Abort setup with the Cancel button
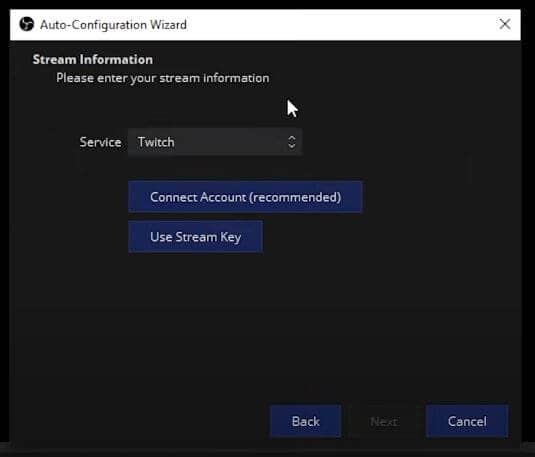 (x=467, y=421)
